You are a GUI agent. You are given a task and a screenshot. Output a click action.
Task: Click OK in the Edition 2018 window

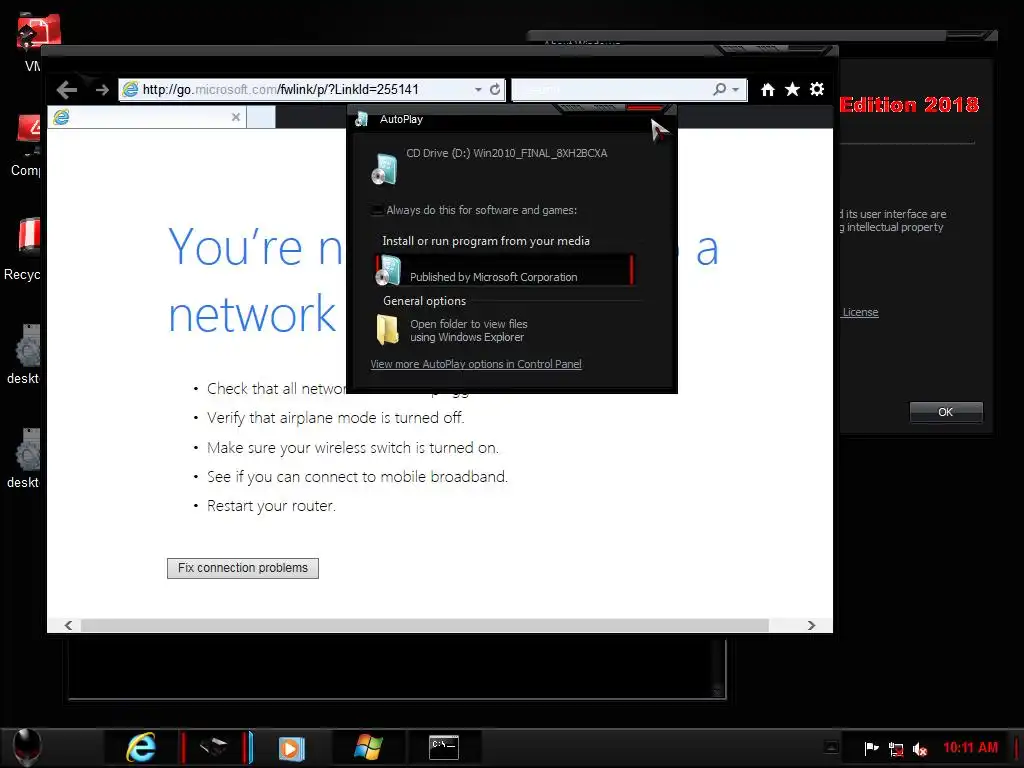pyautogui.click(x=946, y=412)
